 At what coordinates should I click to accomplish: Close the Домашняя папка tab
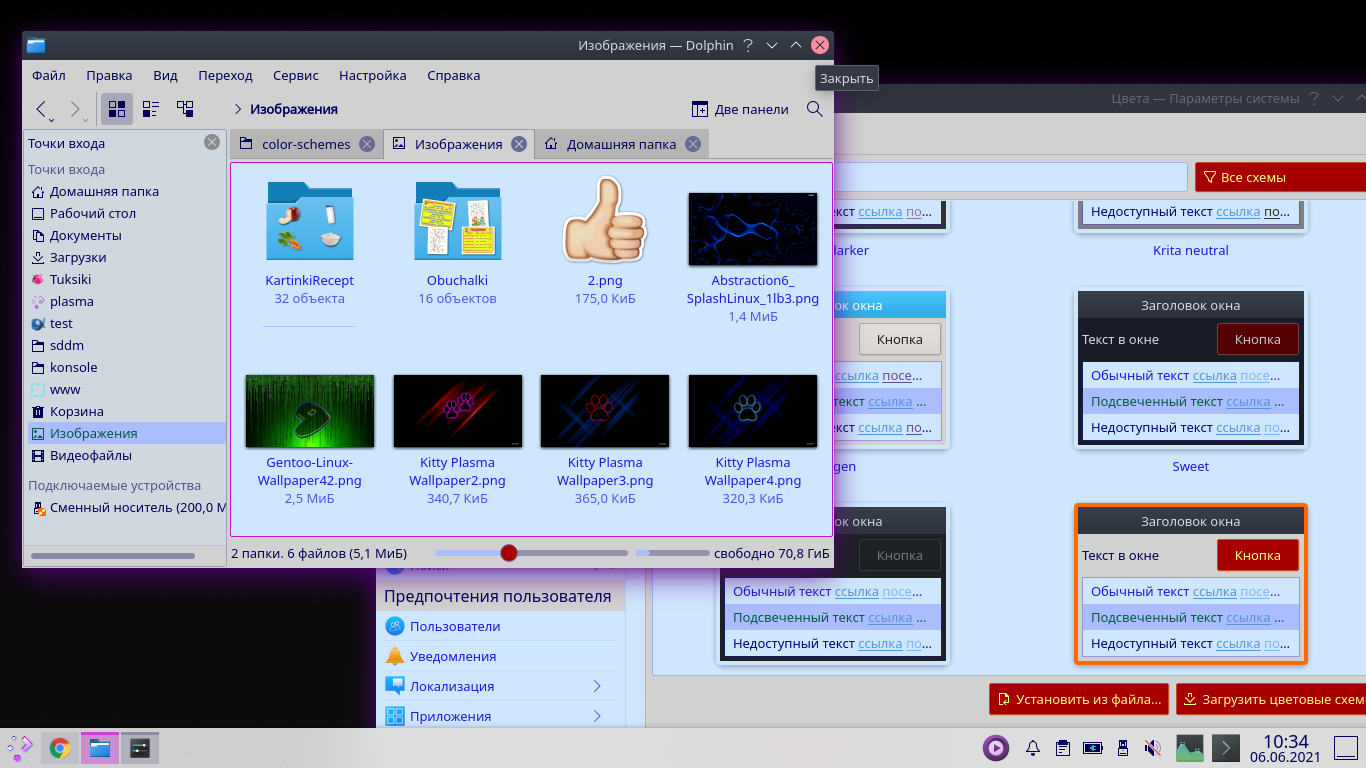point(692,144)
